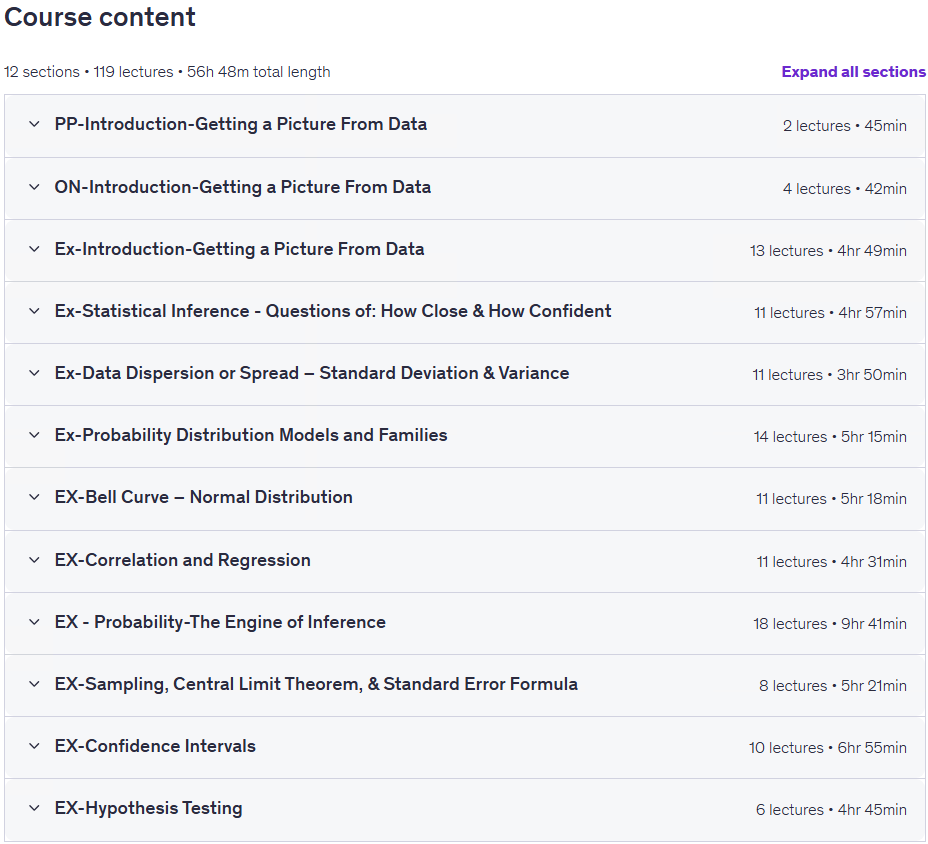Open the Ex-Introduction-Getting a Picture From Data title
This screenshot has width=928, height=844.
pos(240,249)
